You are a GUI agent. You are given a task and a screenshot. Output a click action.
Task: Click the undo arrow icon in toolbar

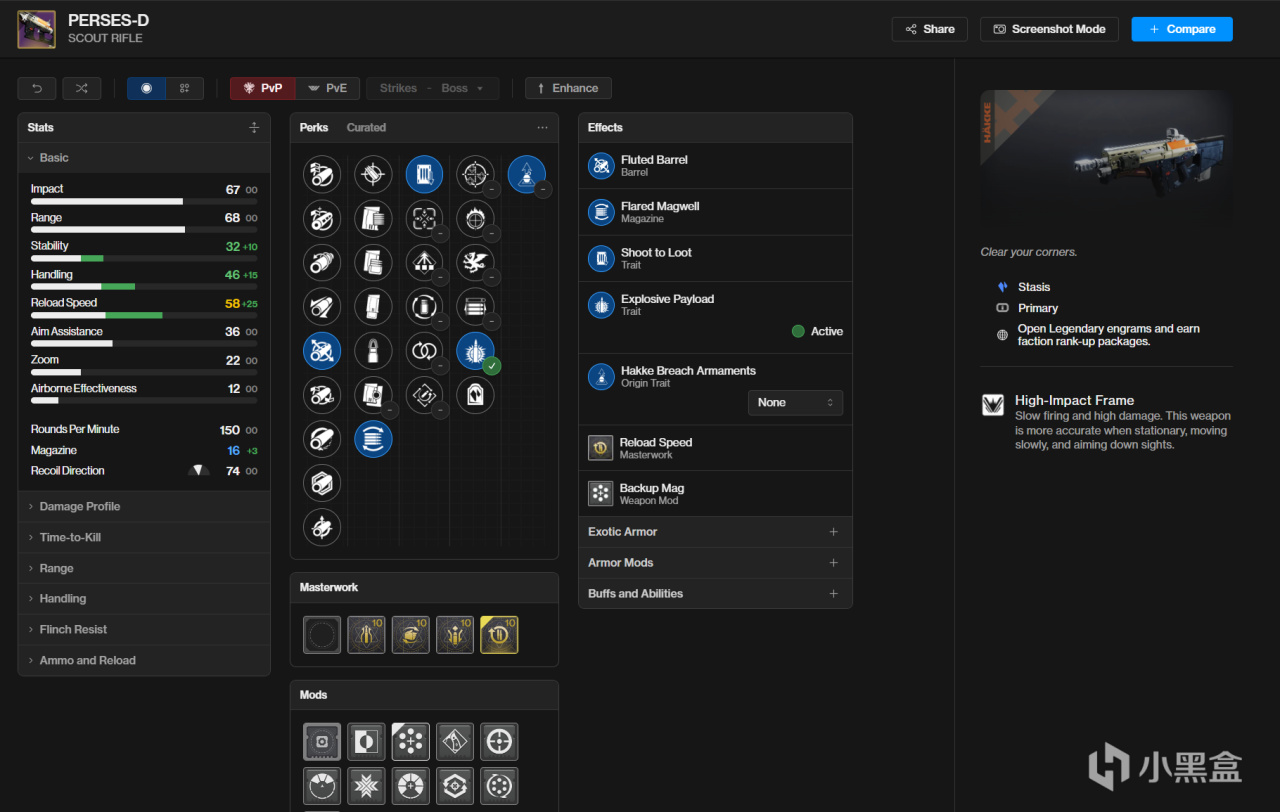(x=37, y=88)
